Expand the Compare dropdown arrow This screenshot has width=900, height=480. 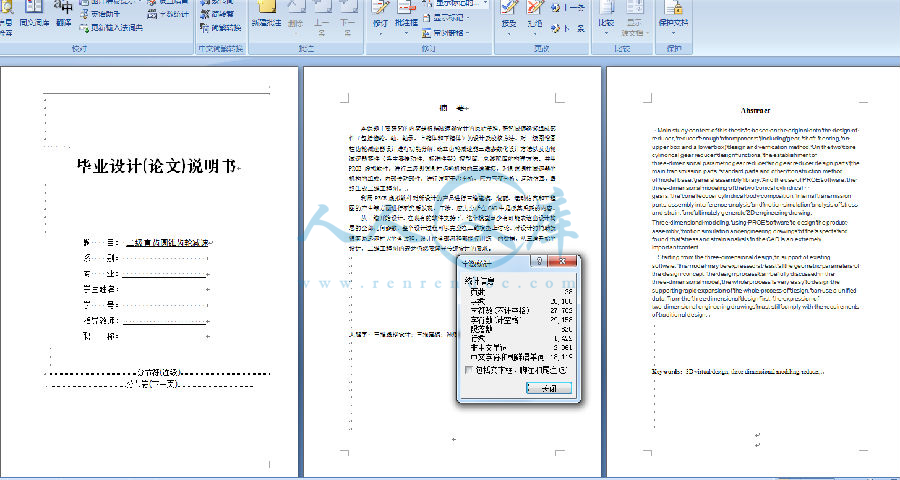click(x=606, y=34)
